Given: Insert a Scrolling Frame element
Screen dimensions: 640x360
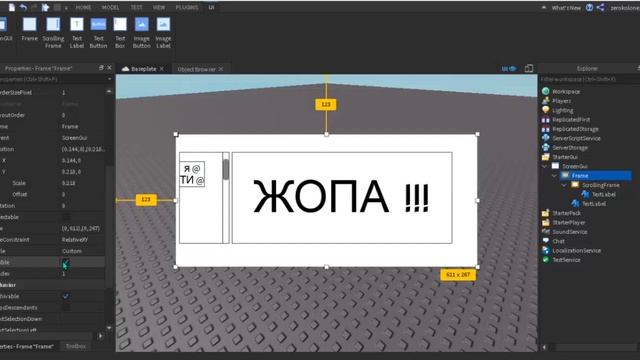Looking at the screenshot, I should tap(53, 33).
